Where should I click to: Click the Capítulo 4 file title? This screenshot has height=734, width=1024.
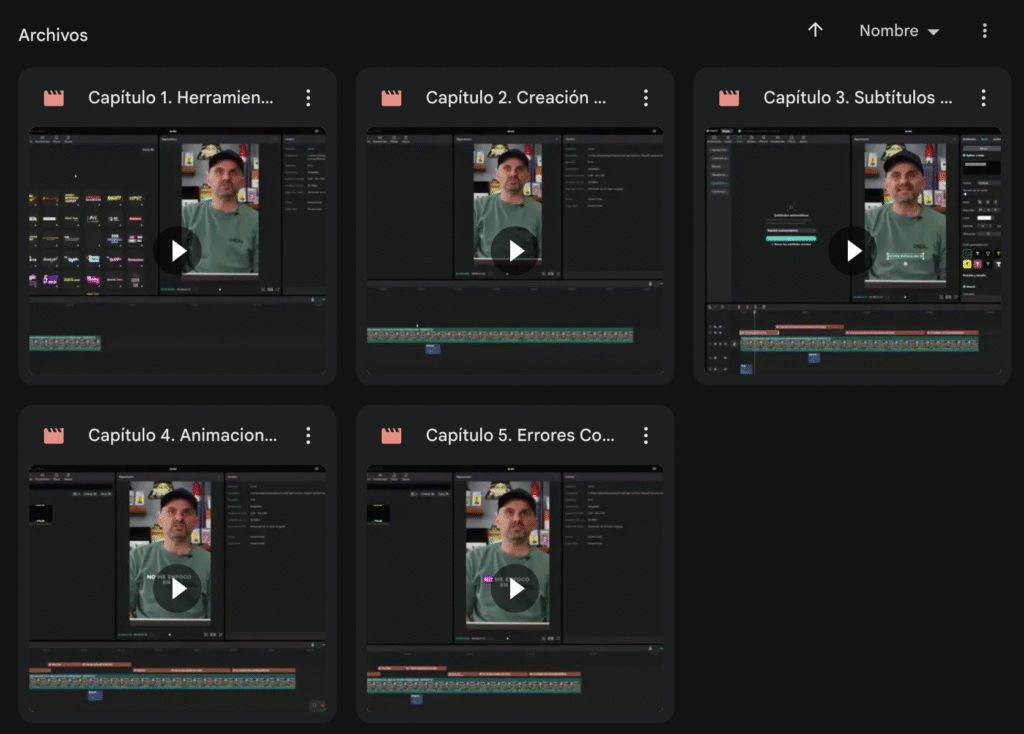(181, 436)
